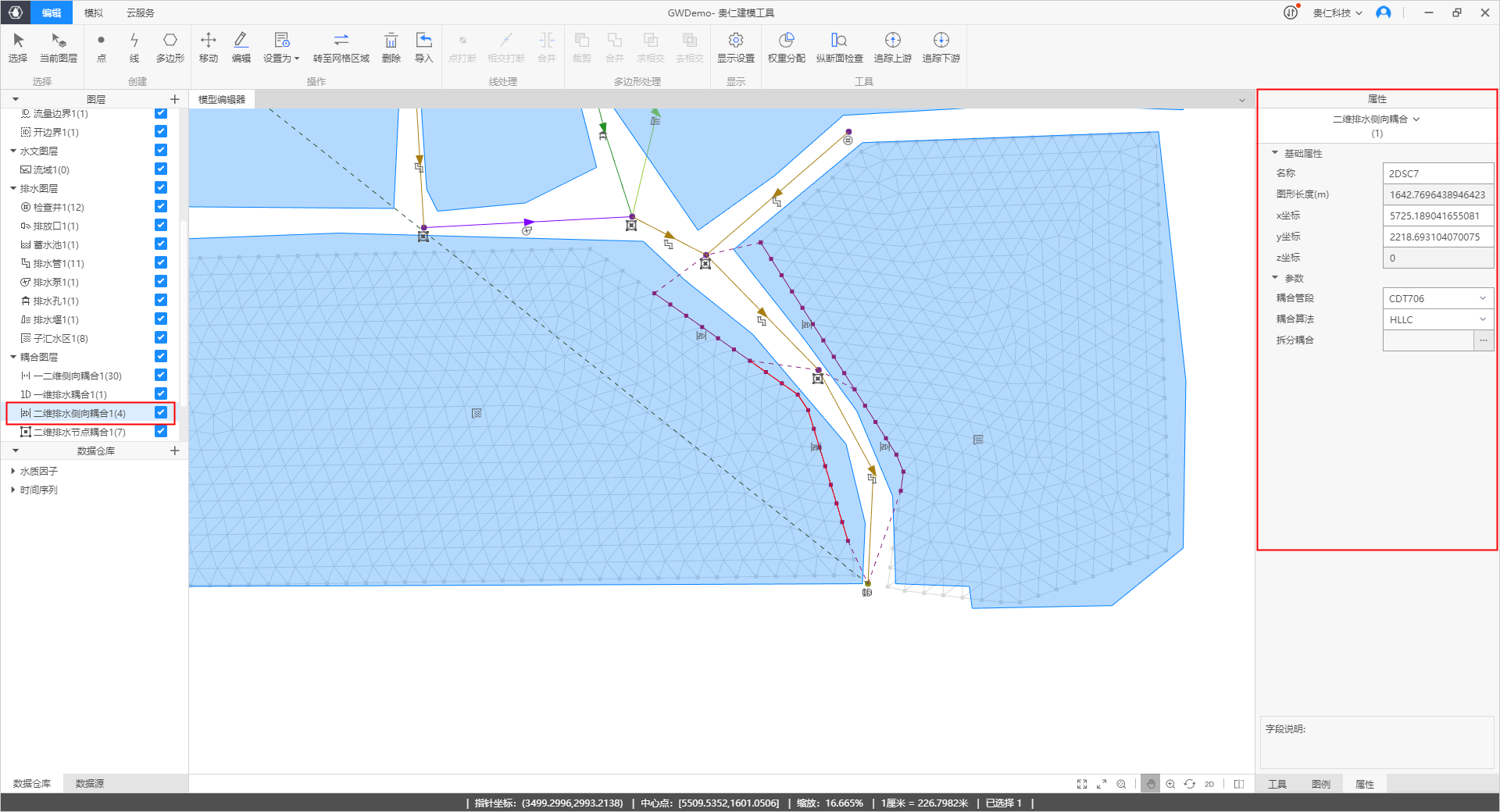The height and width of the screenshot is (812, 1500).
Task: Click the weight distribution tool
Action: coord(786,47)
